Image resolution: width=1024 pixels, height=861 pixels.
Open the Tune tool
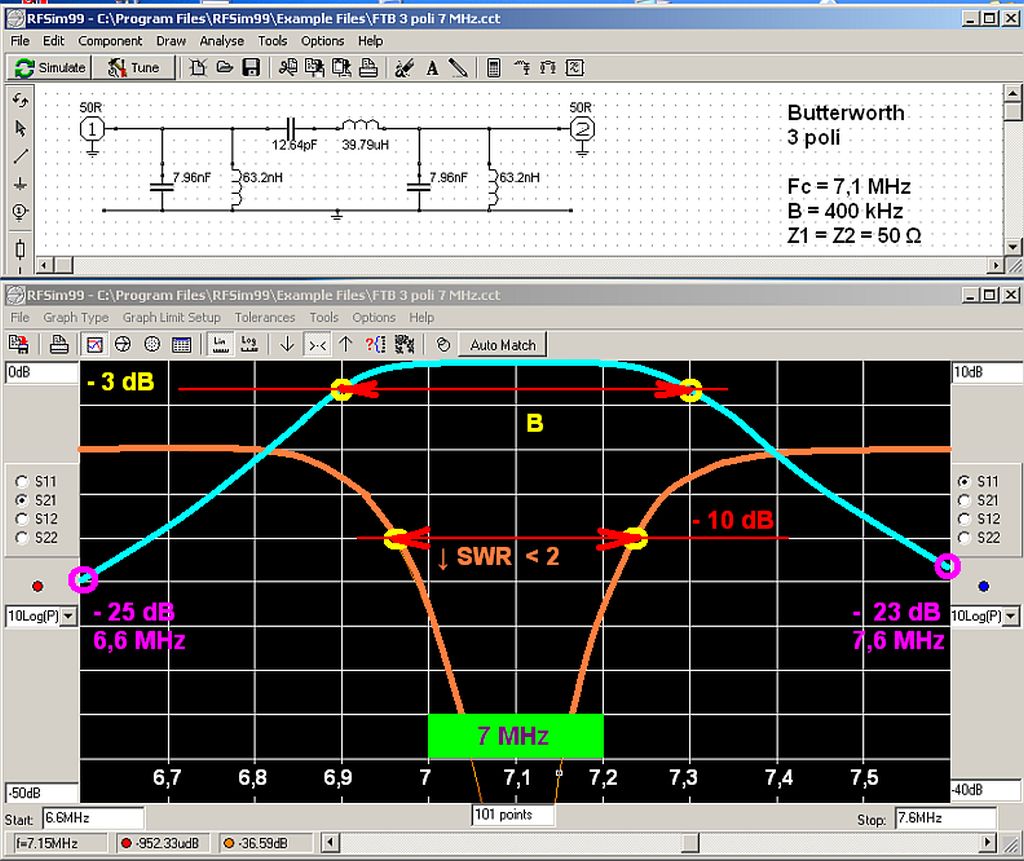[x=134, y=67]
